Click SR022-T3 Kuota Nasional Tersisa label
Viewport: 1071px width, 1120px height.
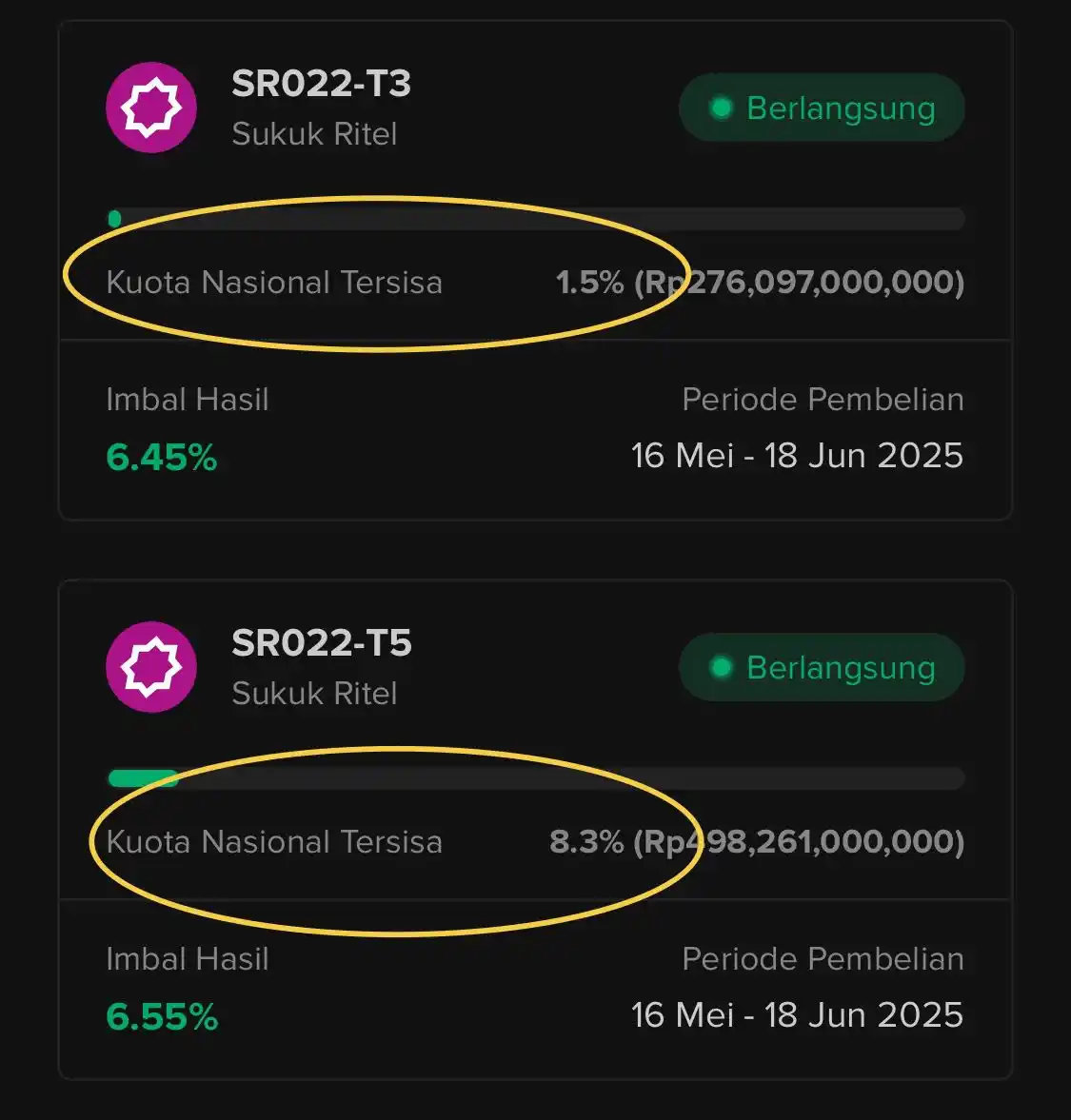[x=274, y=283]
